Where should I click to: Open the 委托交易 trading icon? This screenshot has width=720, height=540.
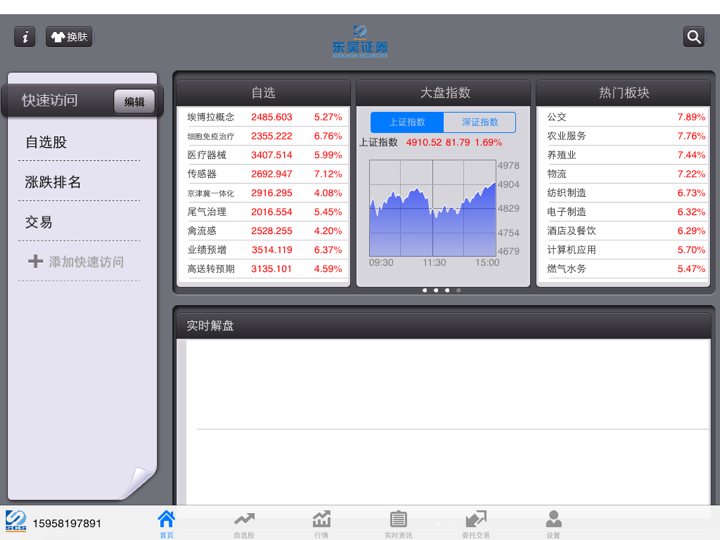pos(476,524)
